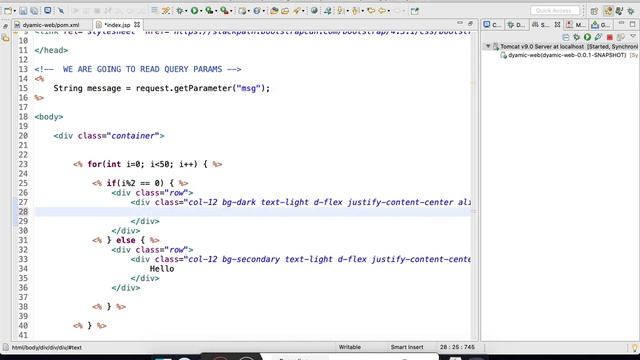Click the Coverage launch icon

coord(209,11)
